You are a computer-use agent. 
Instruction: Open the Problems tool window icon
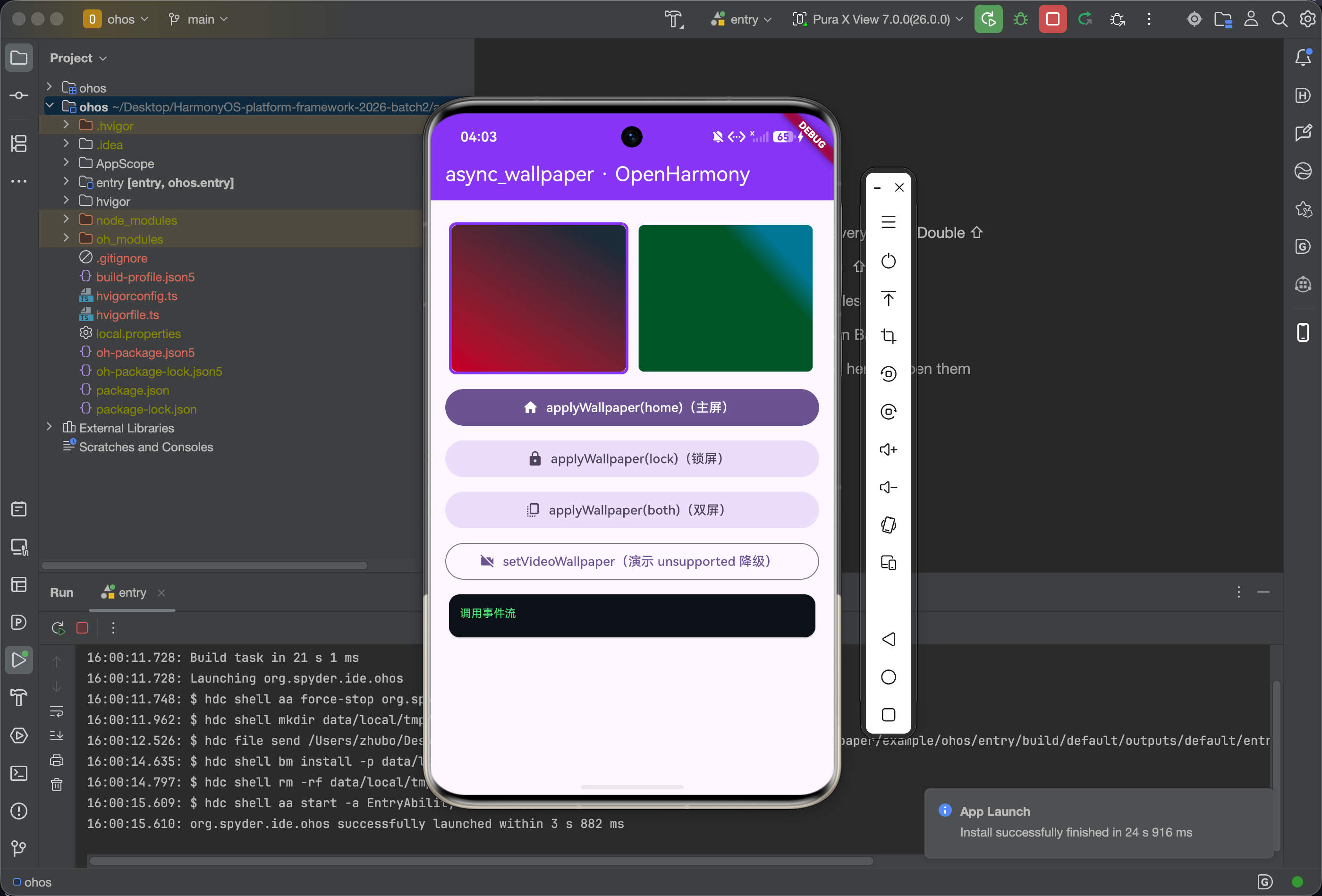click(x=19, y=811)
